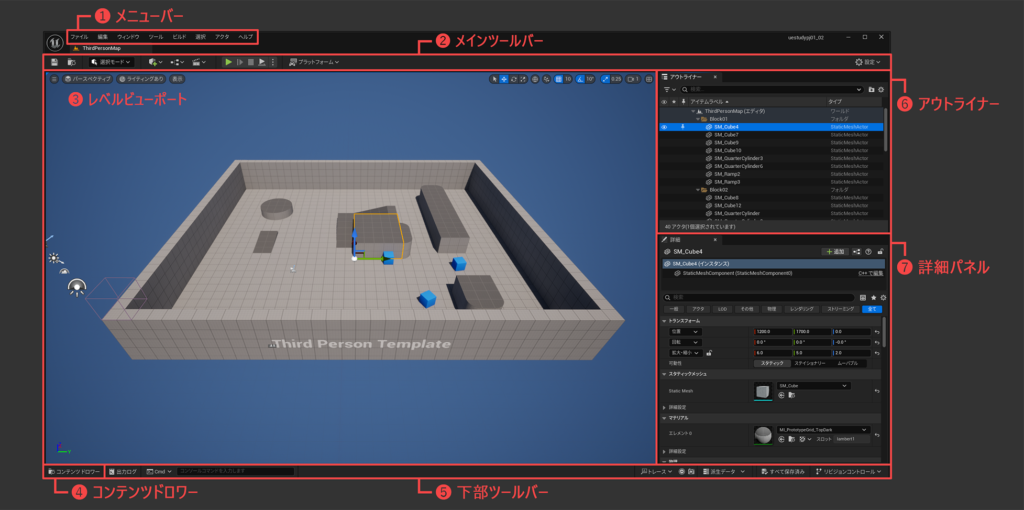Viewport: 1024px width, 510px height.
Task: Open the ウィンドウ menu
Action: [x=128, y=37]
